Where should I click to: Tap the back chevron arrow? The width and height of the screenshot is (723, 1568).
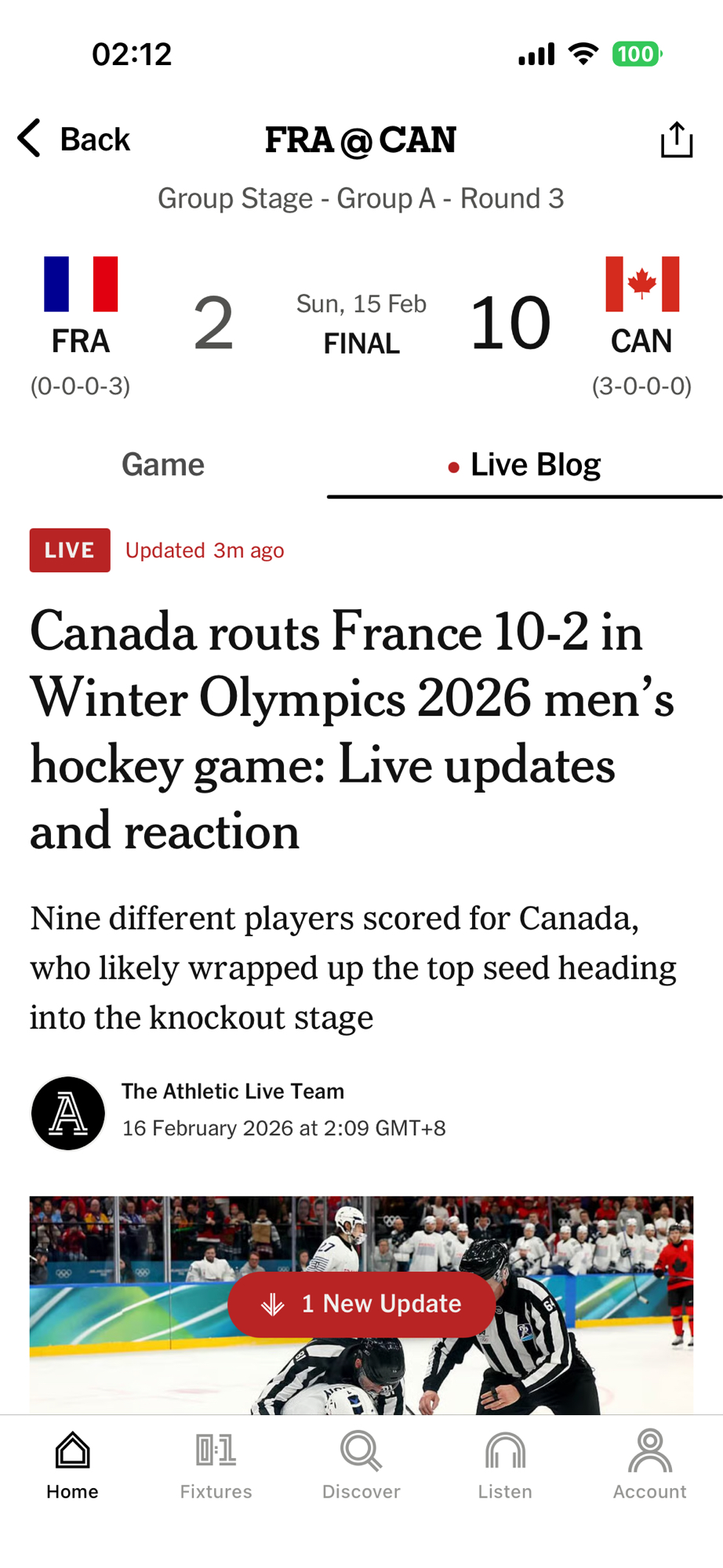30,139
